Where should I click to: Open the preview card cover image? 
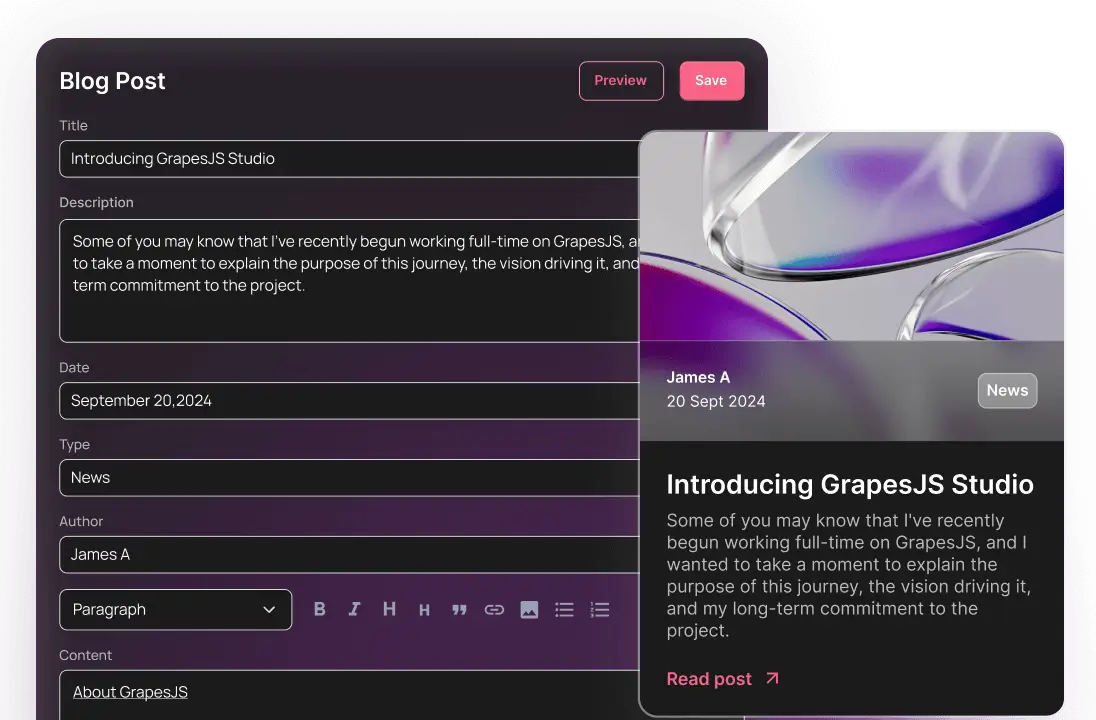(x=851, y=236)
